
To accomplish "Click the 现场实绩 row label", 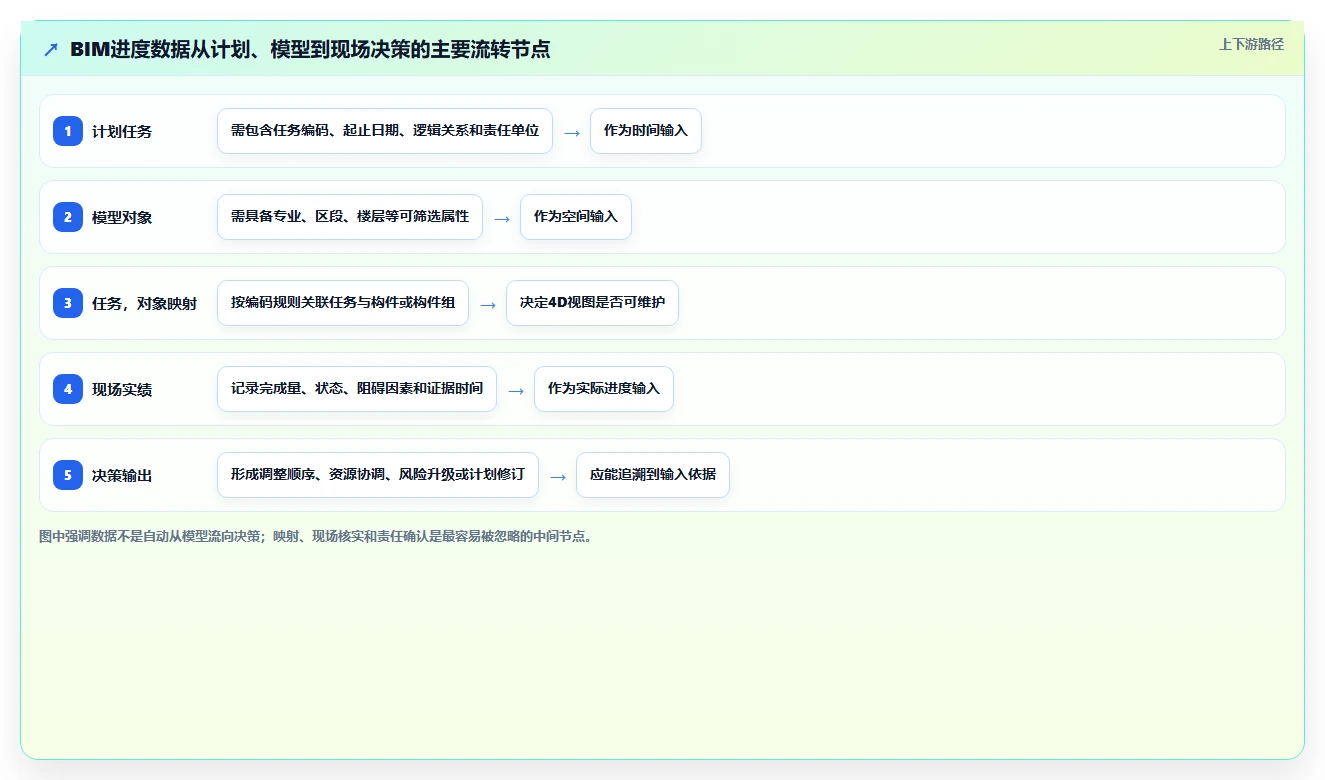I will [x=122, y=389].
